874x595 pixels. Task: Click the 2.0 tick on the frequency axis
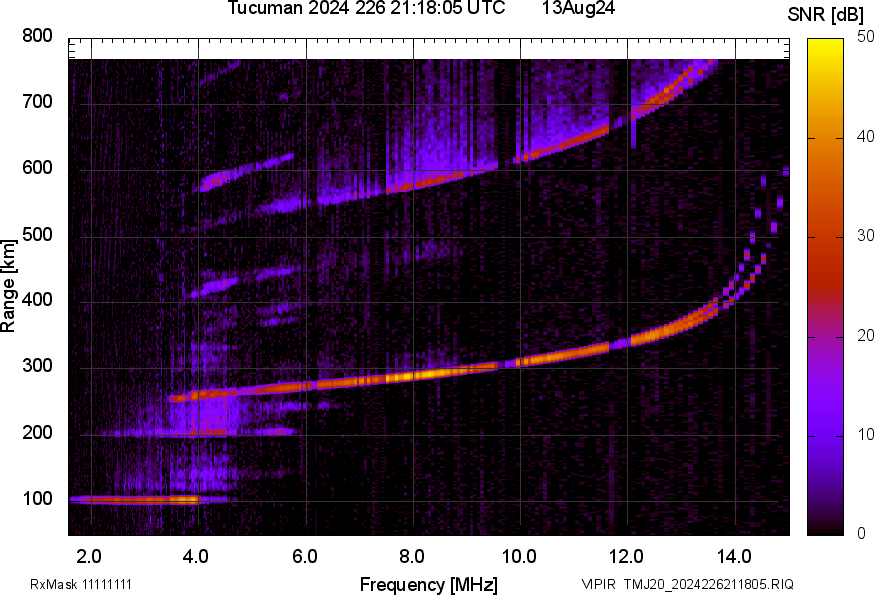91,554
